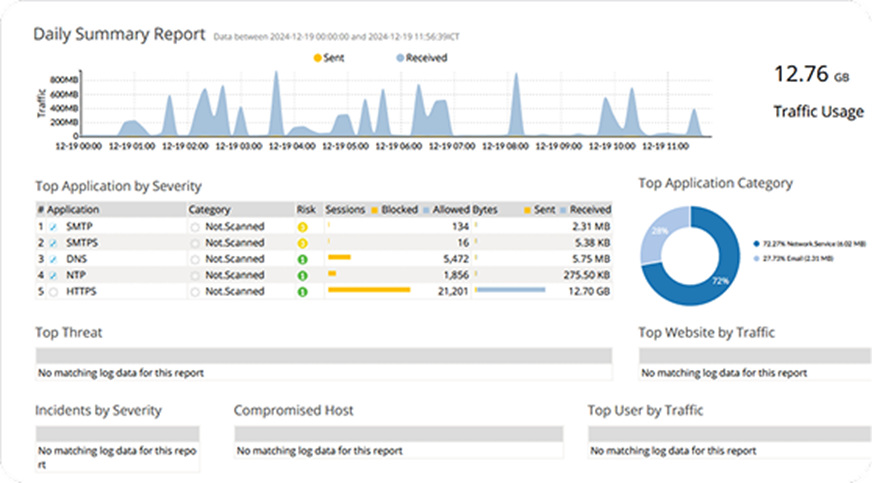
Task: Click the Sent legend swatch in Bytes header
Action: point(527,210)
